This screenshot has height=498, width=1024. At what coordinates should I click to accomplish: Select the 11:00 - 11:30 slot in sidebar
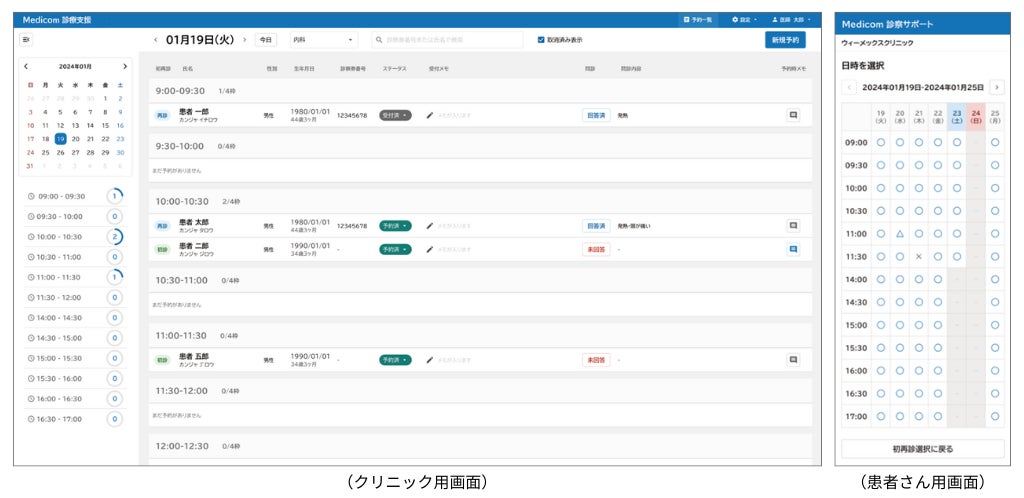tap(75, 277)
